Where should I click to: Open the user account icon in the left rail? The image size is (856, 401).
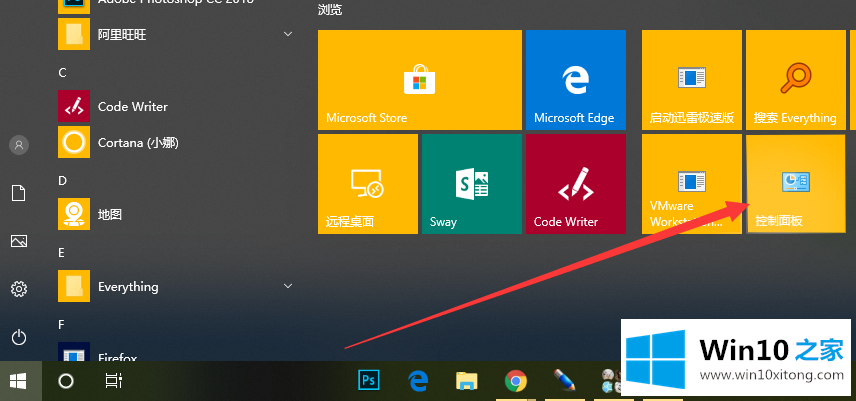click(19, 145)
